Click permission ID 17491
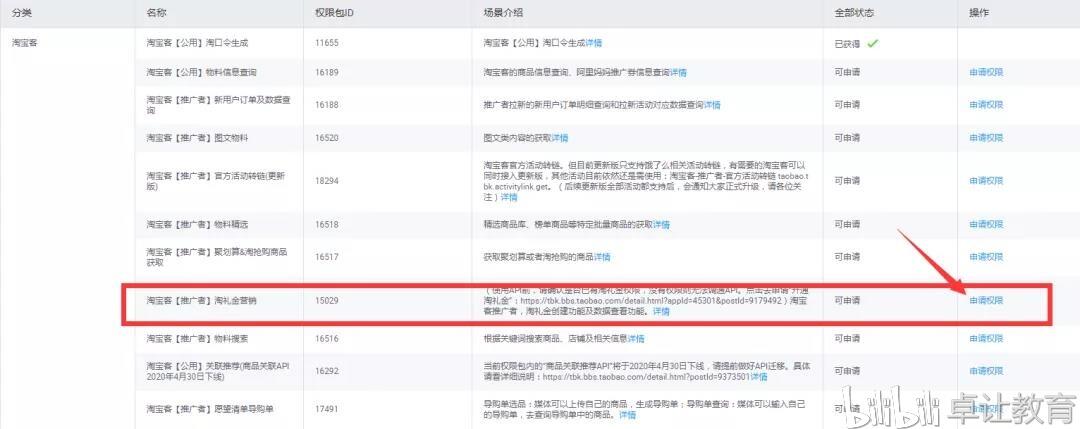 click(x=326, y=409)
